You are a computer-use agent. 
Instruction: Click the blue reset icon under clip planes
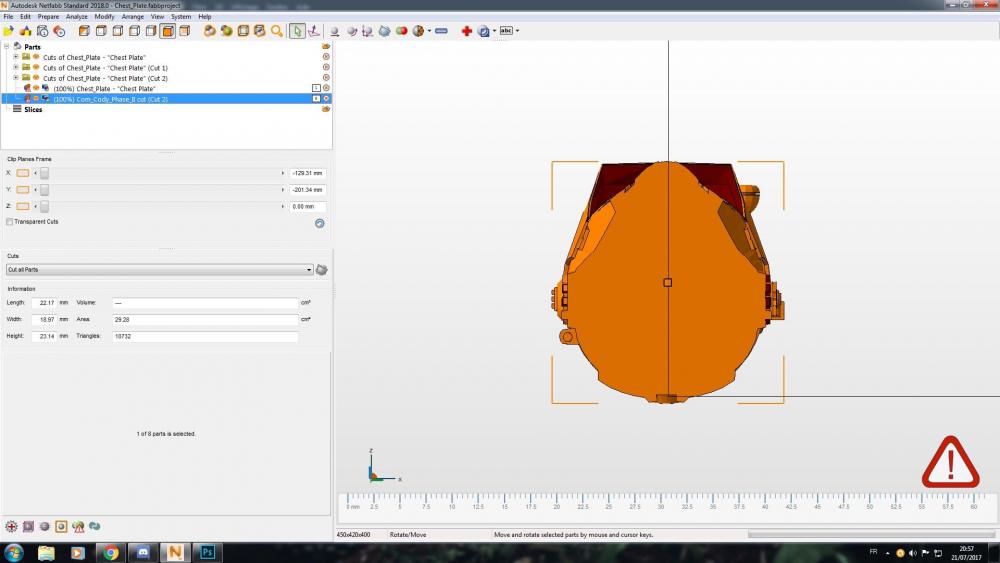319,223
